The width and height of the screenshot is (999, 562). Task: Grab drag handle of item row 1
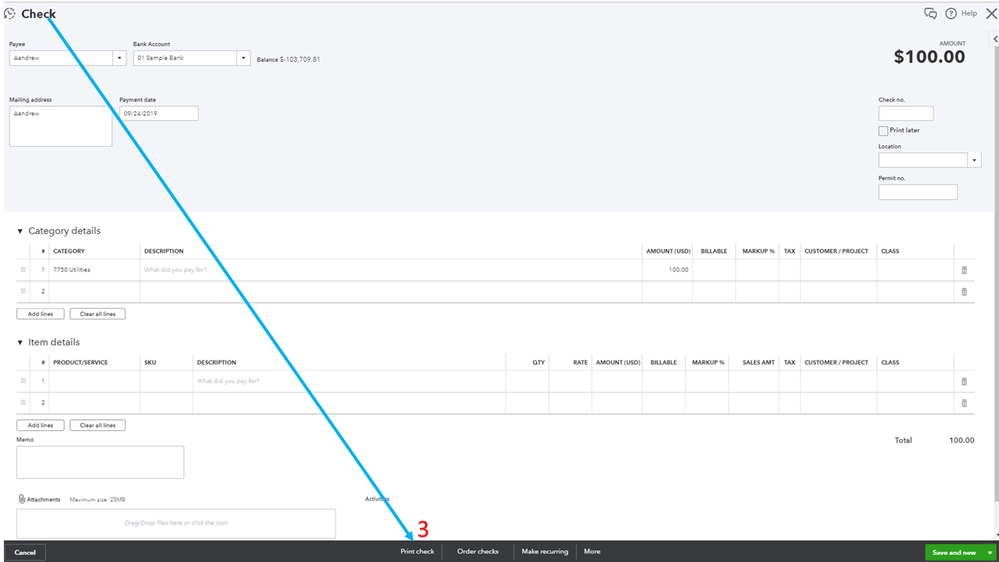point(23,381)
